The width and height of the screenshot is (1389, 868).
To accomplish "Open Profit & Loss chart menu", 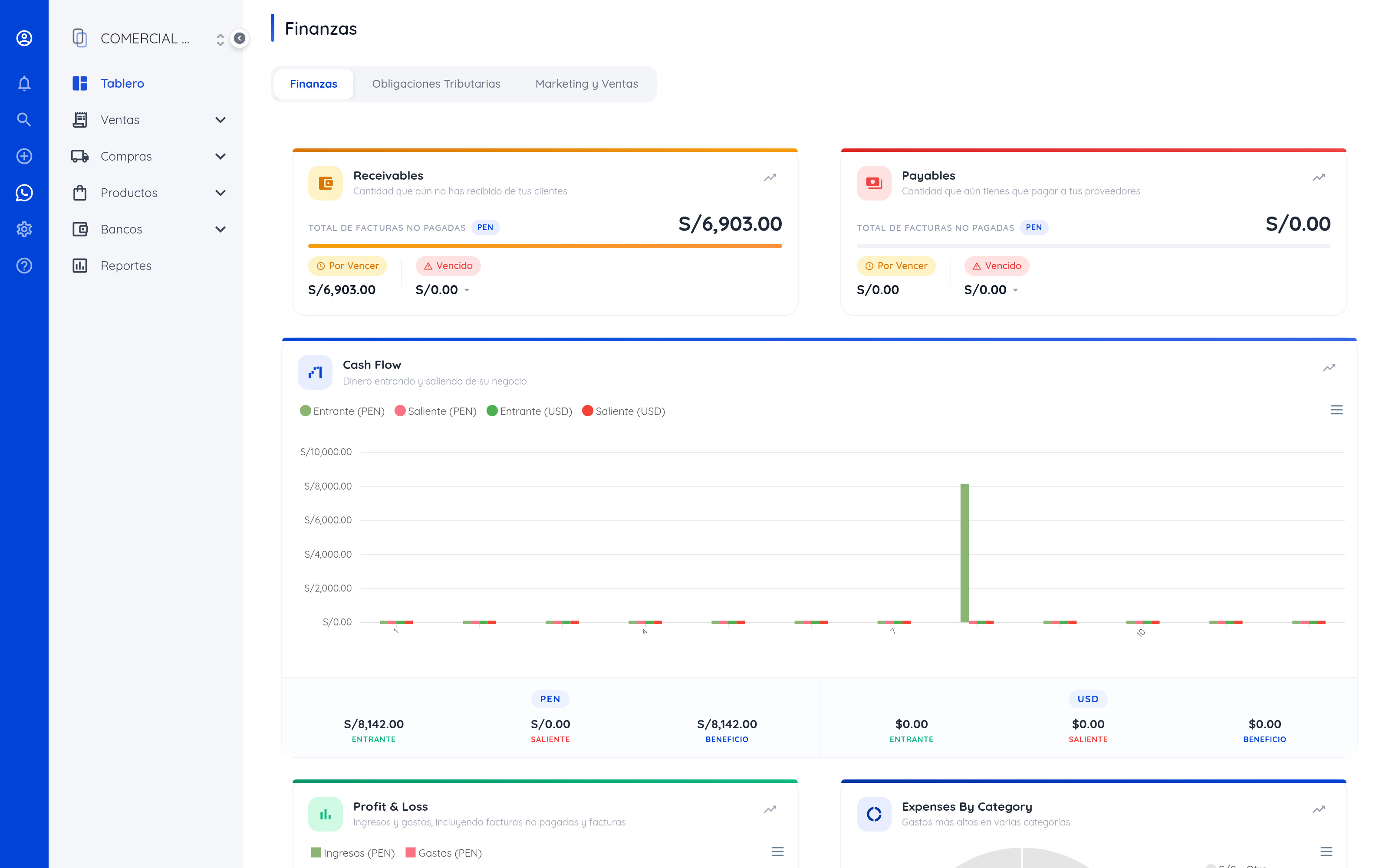I will (x=778, y=852).
